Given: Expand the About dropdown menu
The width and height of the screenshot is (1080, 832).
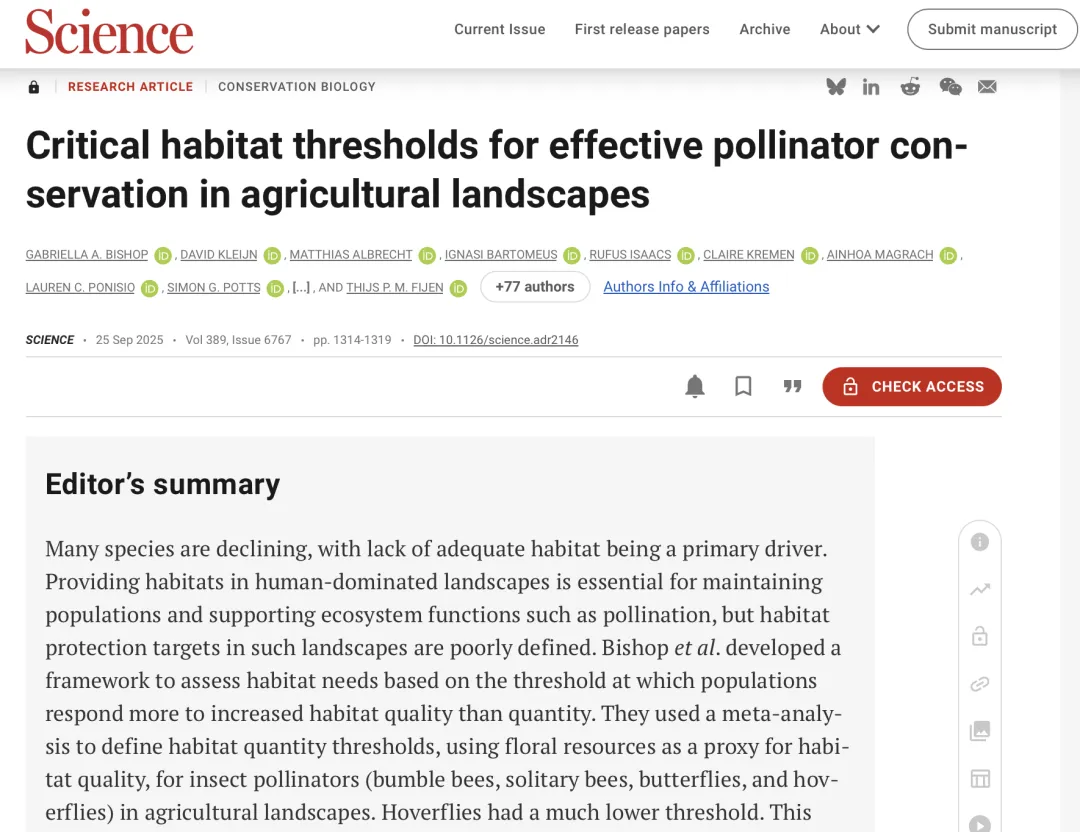Looking at the screenshot, I should pos(850,29).
